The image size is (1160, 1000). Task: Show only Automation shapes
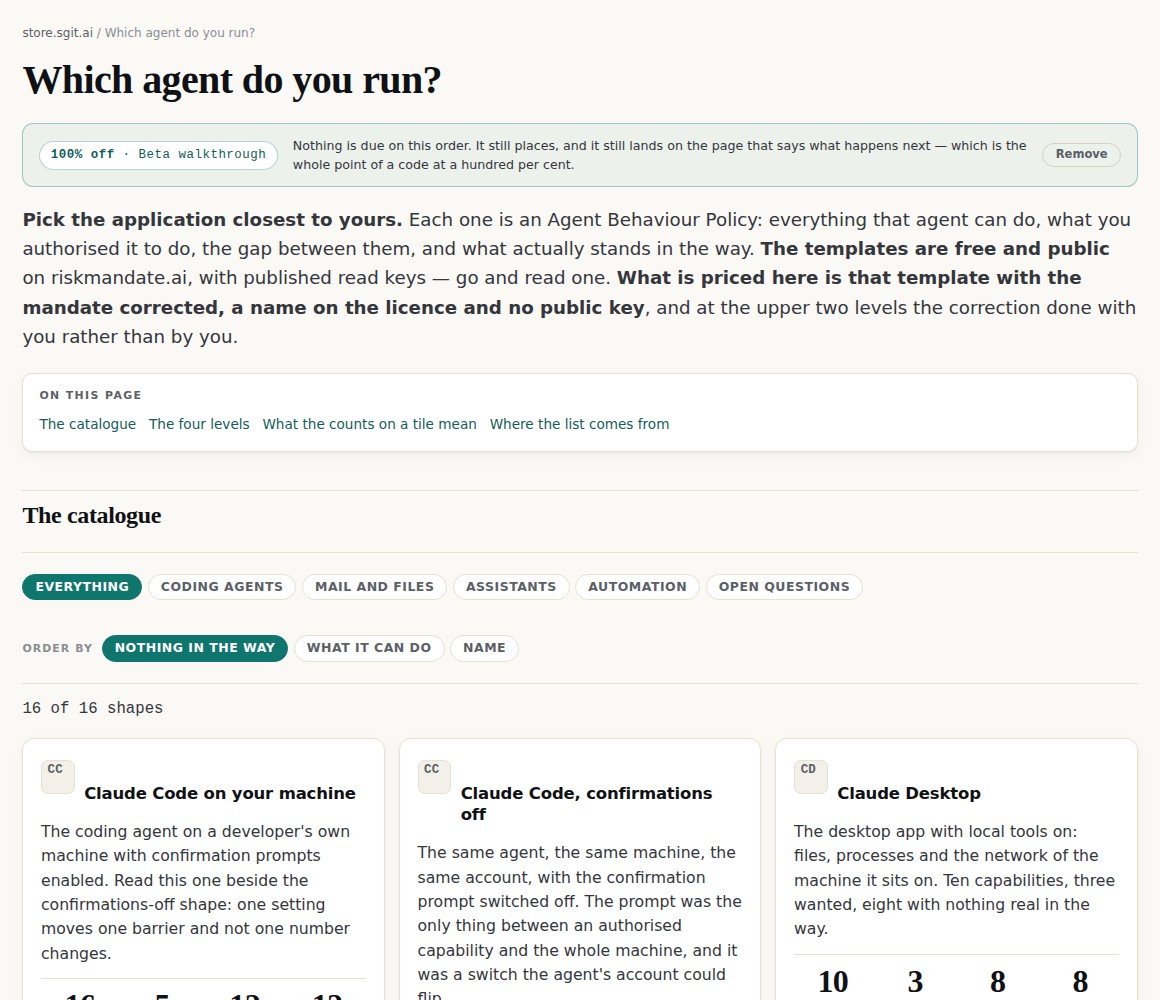click(x=637, y=587)
